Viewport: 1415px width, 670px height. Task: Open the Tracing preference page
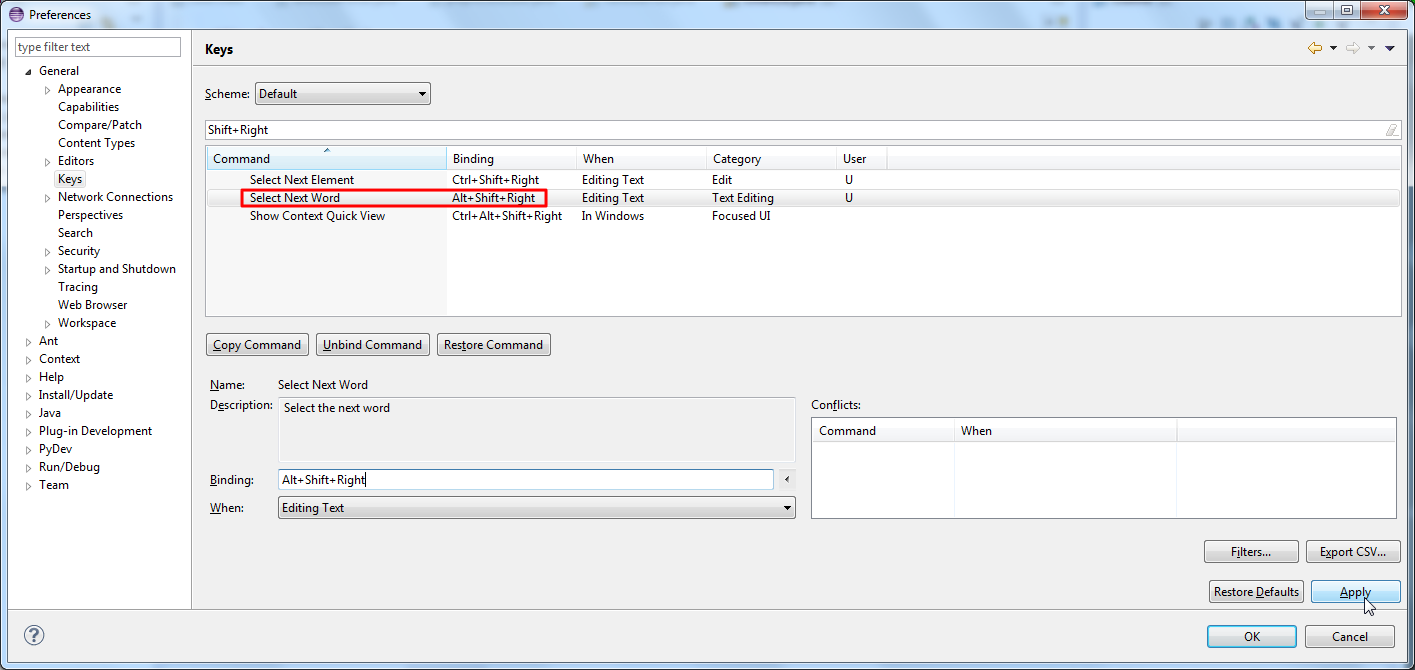tap(78, 287)
